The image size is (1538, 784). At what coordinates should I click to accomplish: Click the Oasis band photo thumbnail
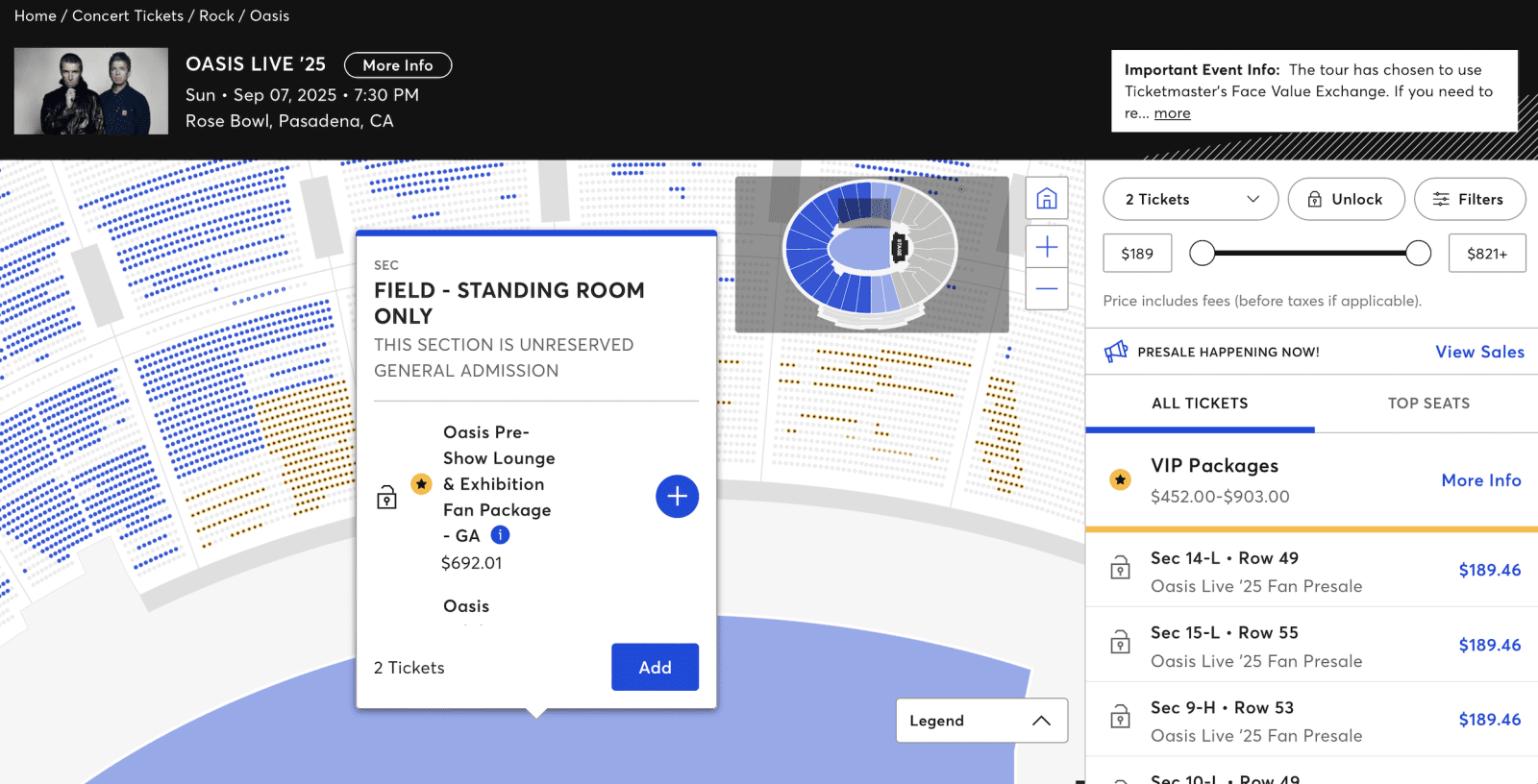[x=91, y=91]
